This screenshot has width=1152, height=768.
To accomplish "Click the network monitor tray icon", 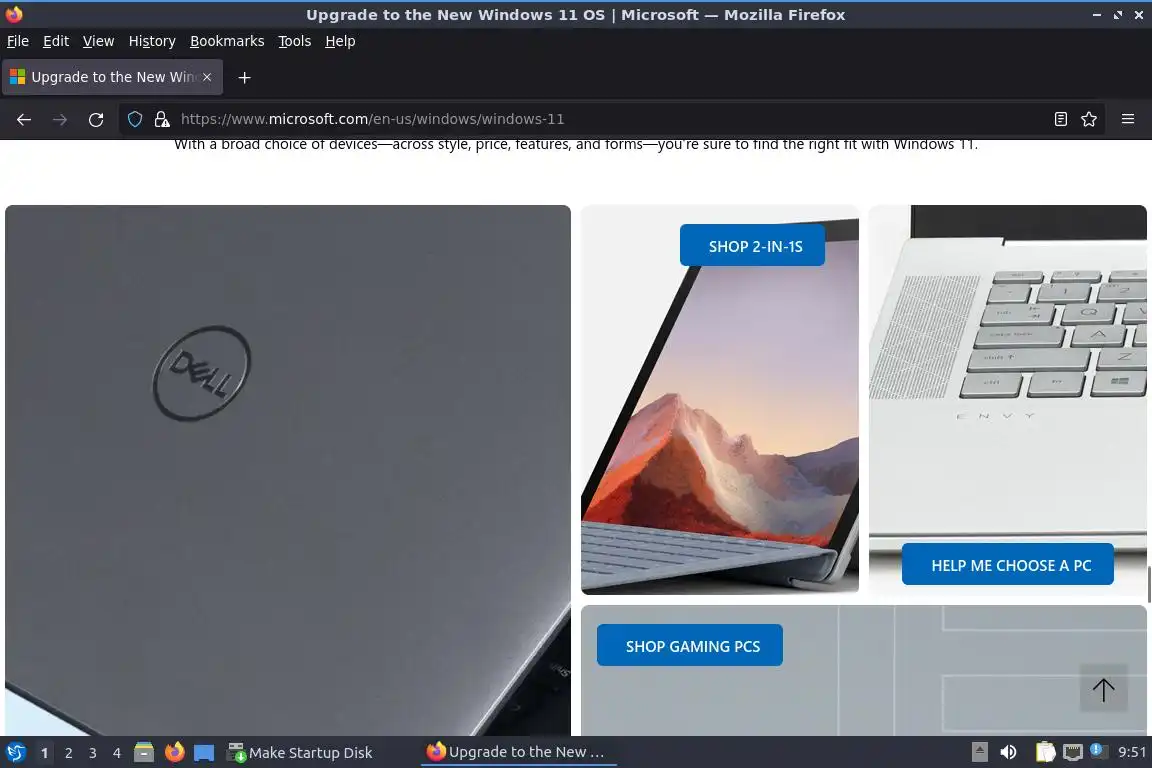I will (1073, 752).
